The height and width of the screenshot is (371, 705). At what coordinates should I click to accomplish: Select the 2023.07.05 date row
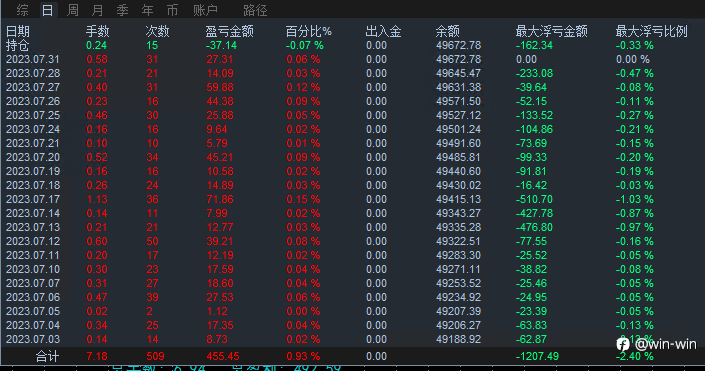(32, 311)
